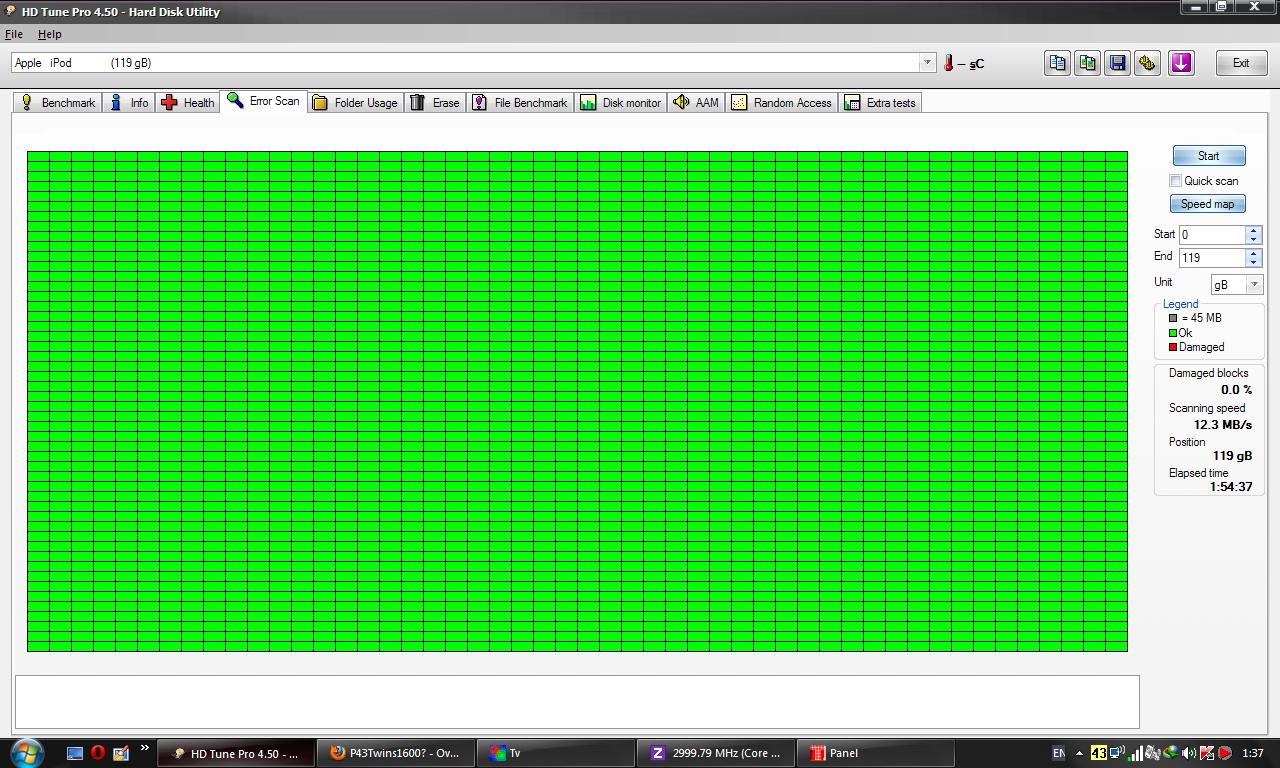Toggle the Speed map button
The width and height of the screenshot is (1280, 768).
point(1207,204)
